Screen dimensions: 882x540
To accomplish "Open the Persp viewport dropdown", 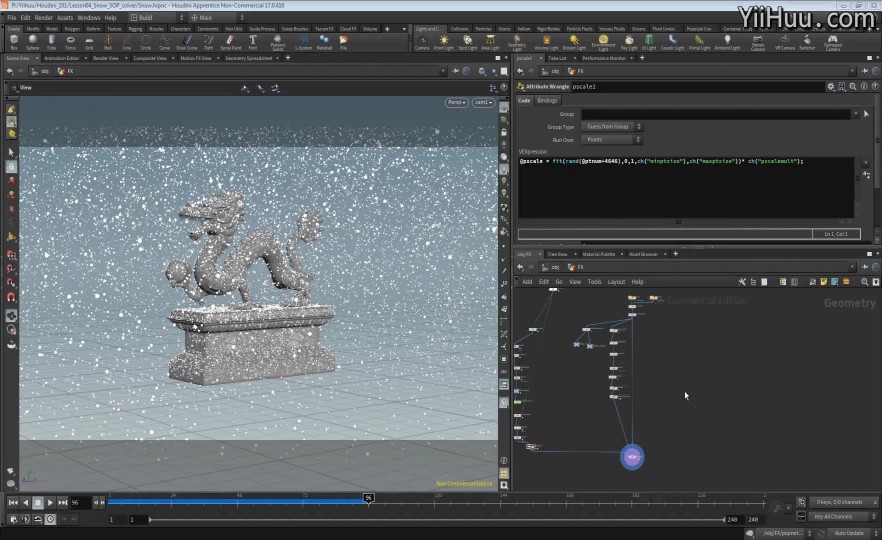I will click(x=456, y=102).
